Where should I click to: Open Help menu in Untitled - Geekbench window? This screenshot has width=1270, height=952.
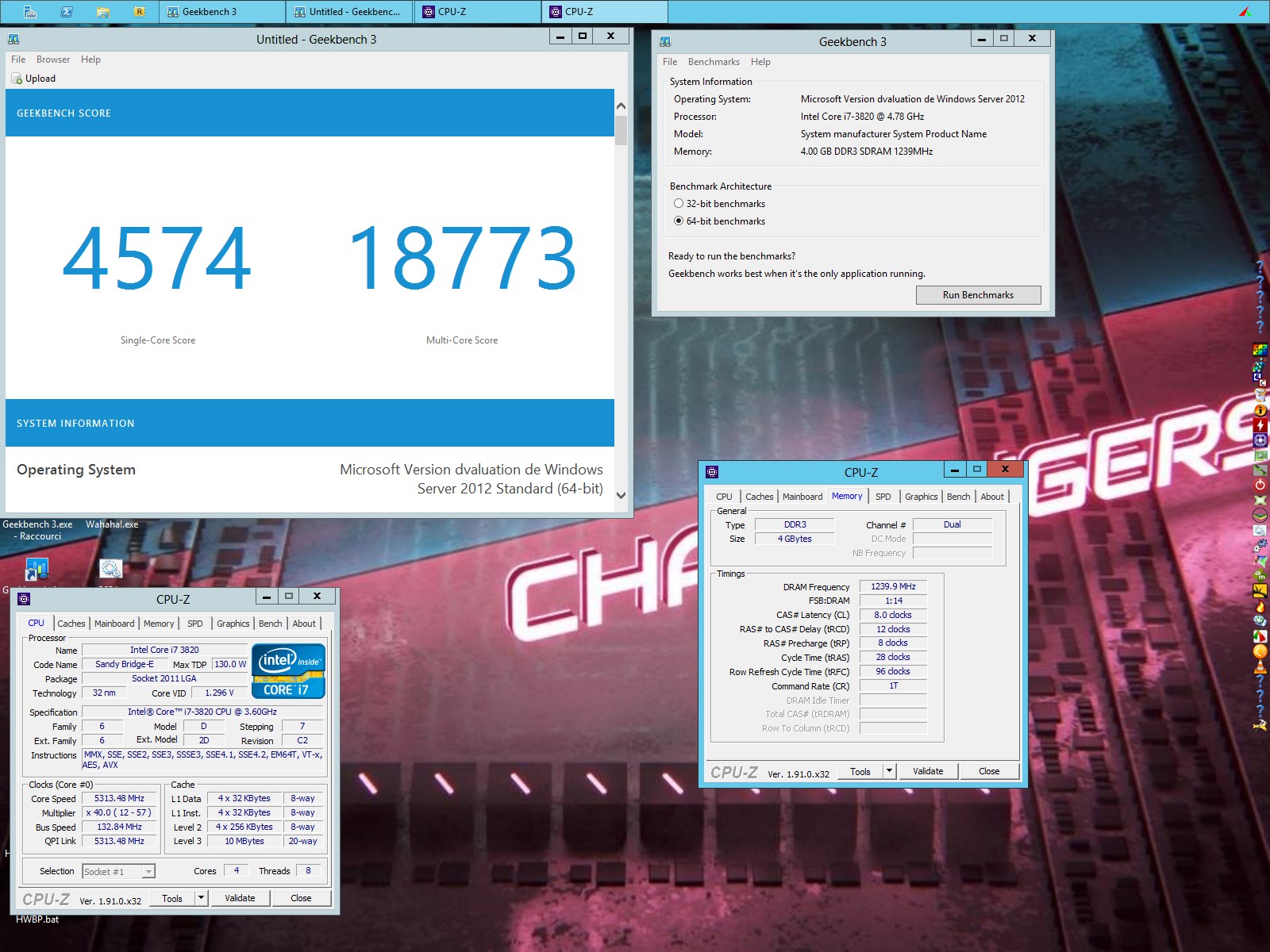click(x=90, y=59)
